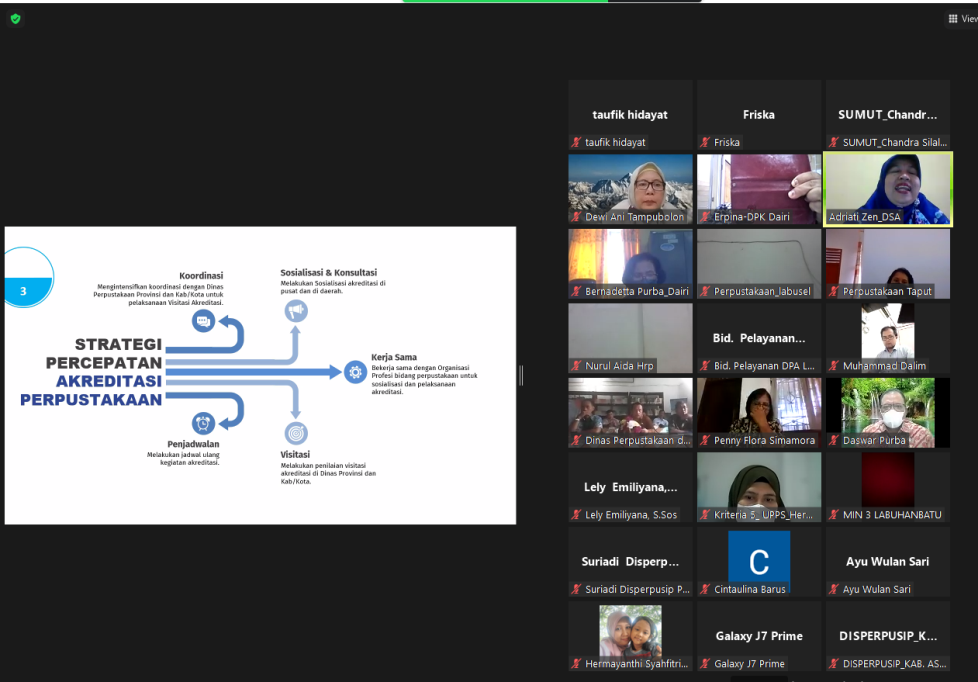Select the Galaxy J7 Prime participant tile
Image resolution: width=978 pixels, height=682 pixels.
(758, 636)
